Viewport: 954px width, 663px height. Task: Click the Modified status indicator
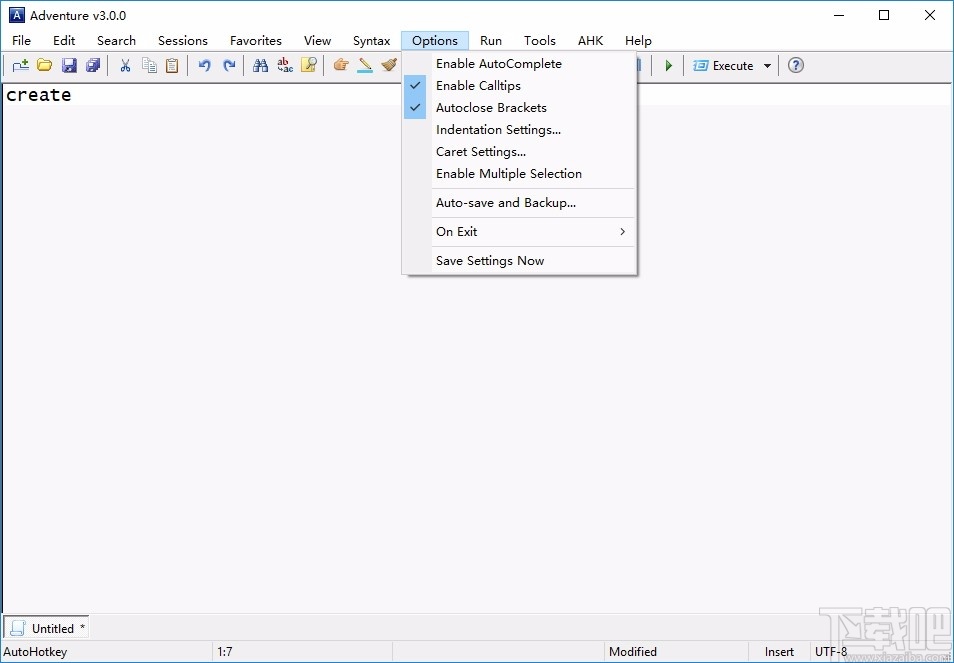(x=633, y=651)
